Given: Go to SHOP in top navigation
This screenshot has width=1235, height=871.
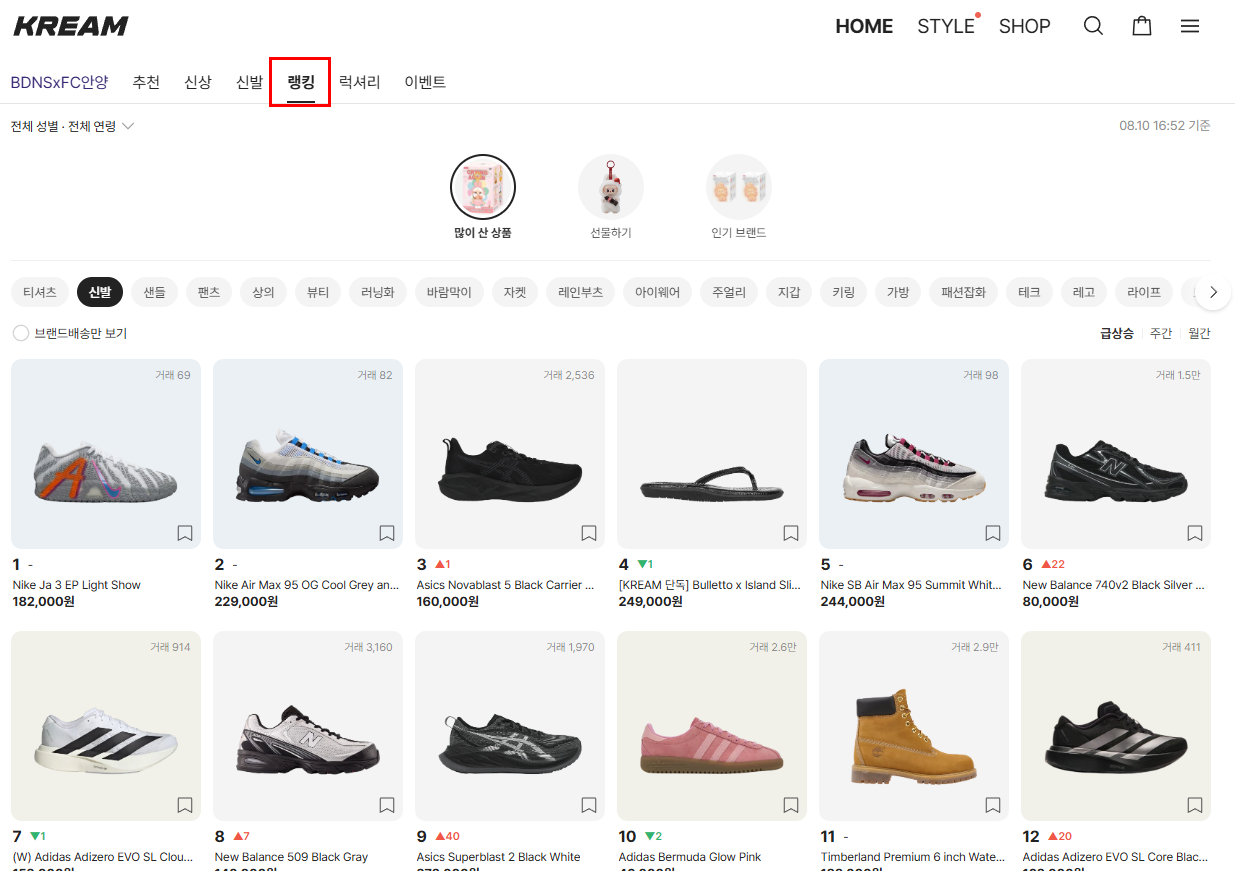Looking at the screenshot, I should (x=1025, y=26).
